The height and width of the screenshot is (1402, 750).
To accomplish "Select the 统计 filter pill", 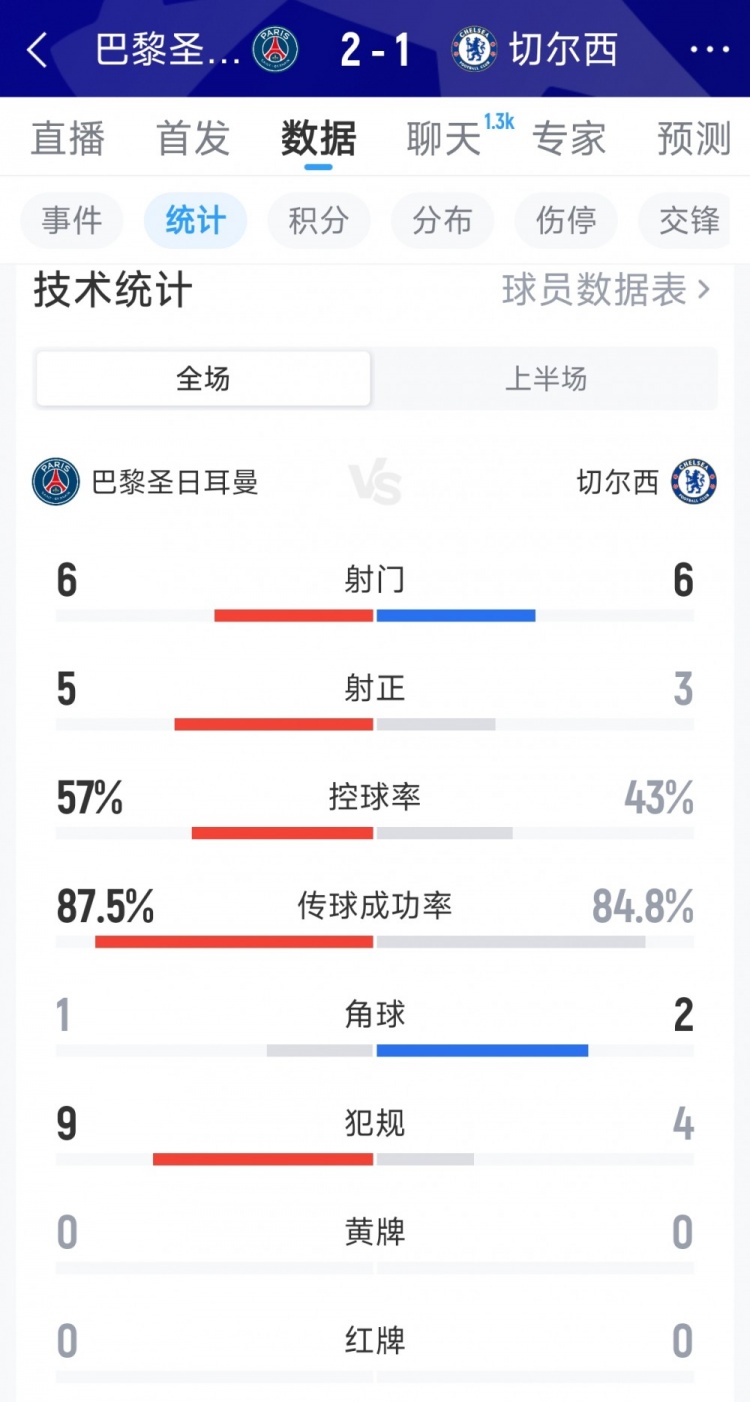I will [195, 221].
